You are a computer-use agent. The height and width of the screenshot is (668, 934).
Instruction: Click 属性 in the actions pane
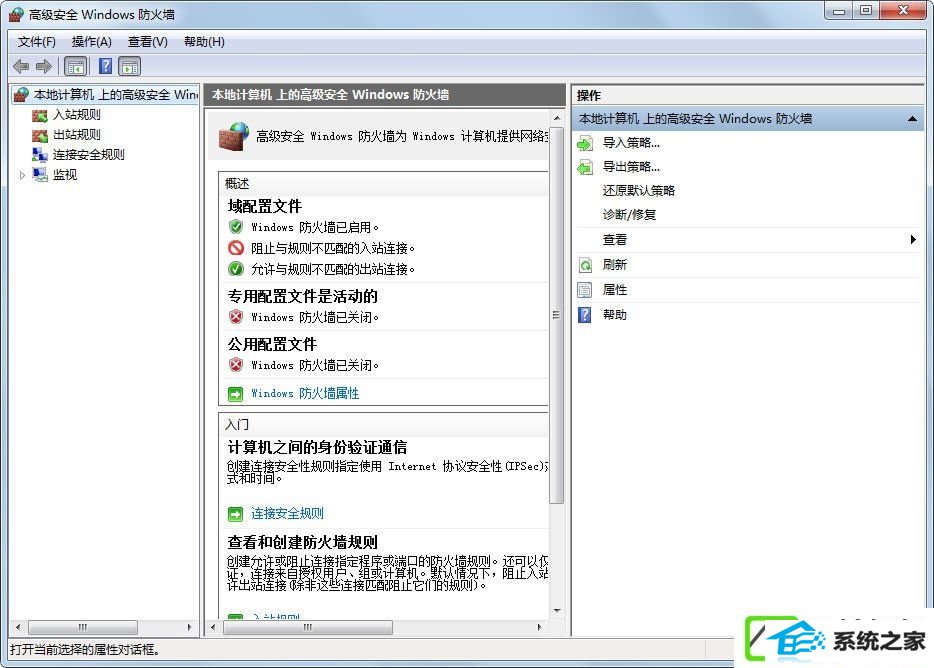[x=615, y=290]
